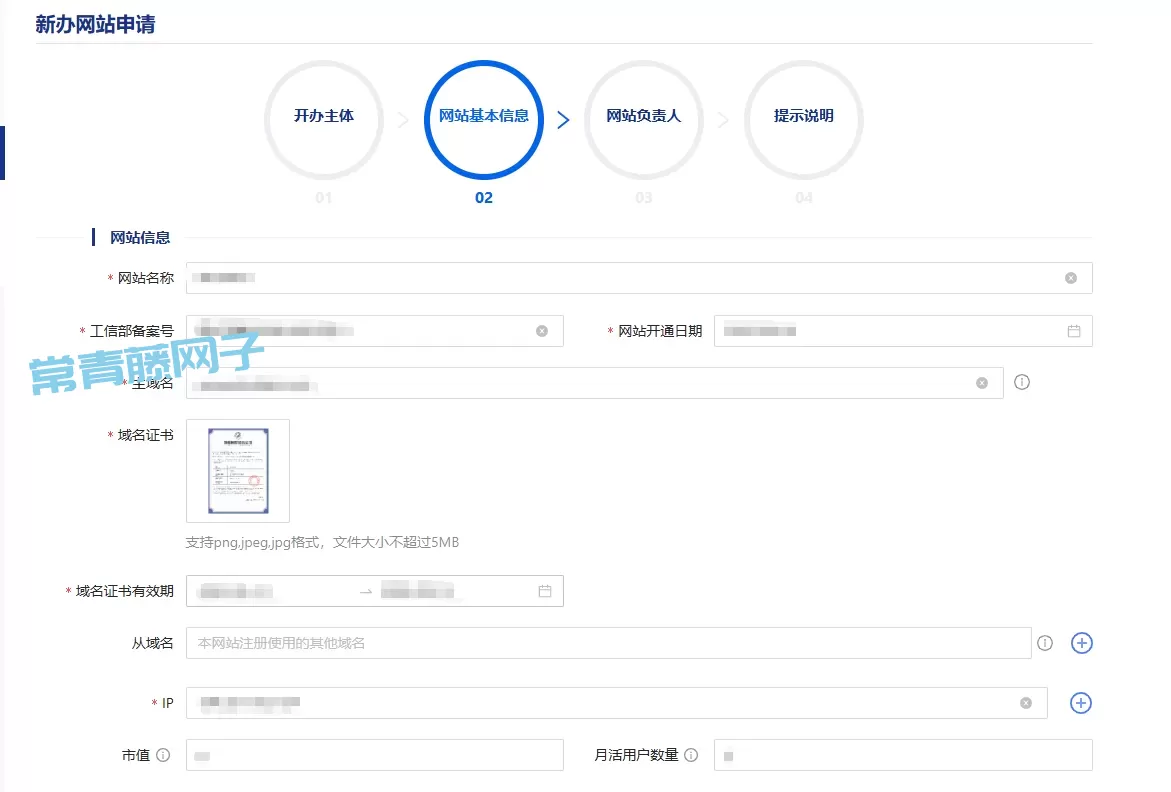Open the uploaded 域名证书 thumbnail

click(238, 470)
